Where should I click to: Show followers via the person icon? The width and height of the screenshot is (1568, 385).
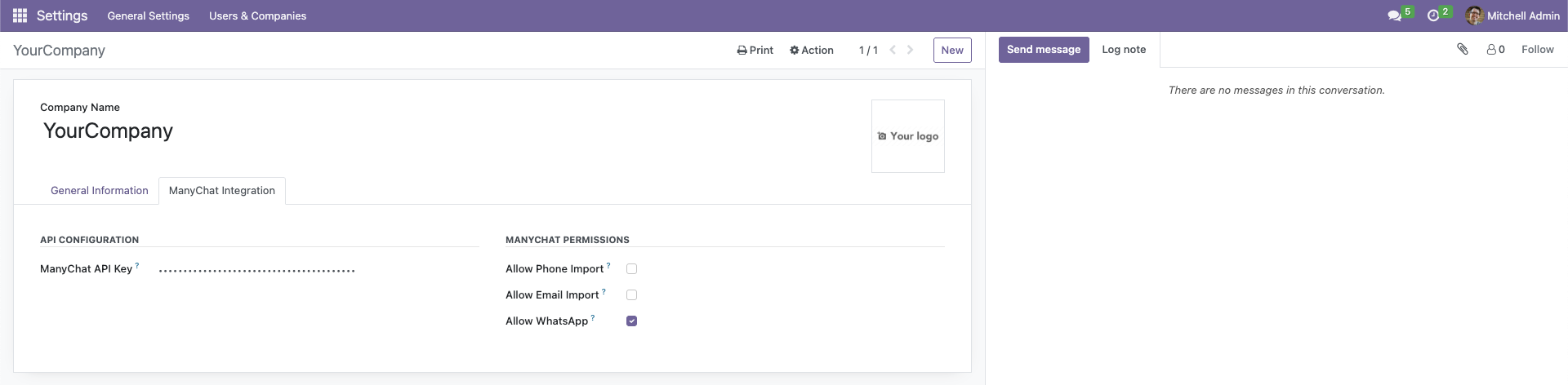(1495, 50)
